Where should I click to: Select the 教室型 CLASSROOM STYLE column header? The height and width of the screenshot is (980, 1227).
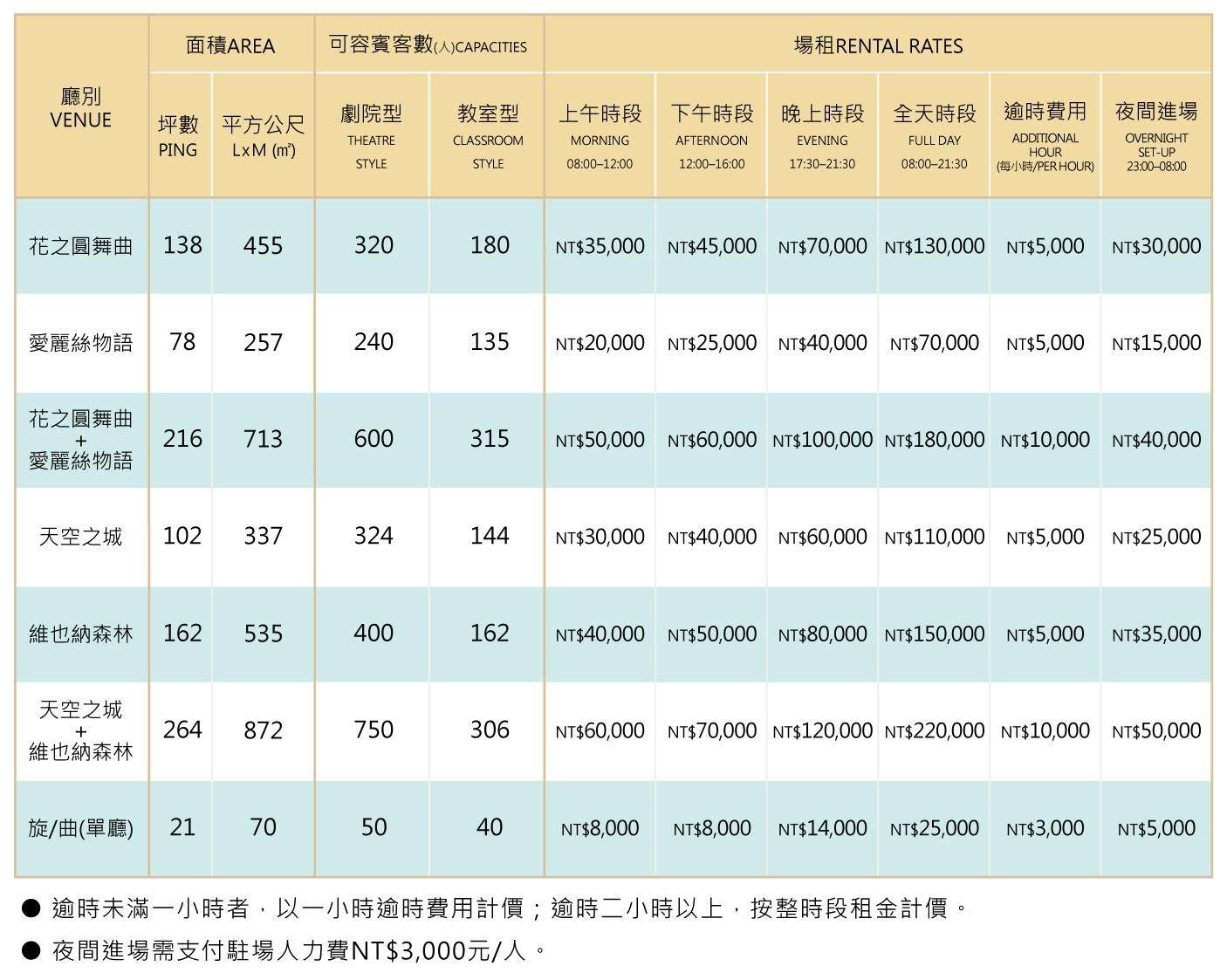[488, 135]
